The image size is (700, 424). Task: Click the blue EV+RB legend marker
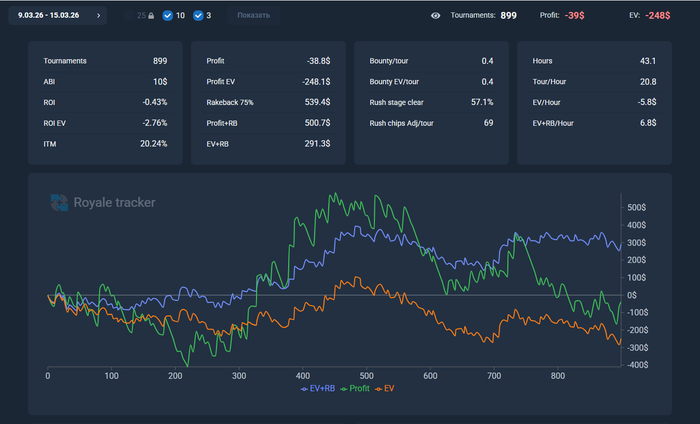pos(305,388)
